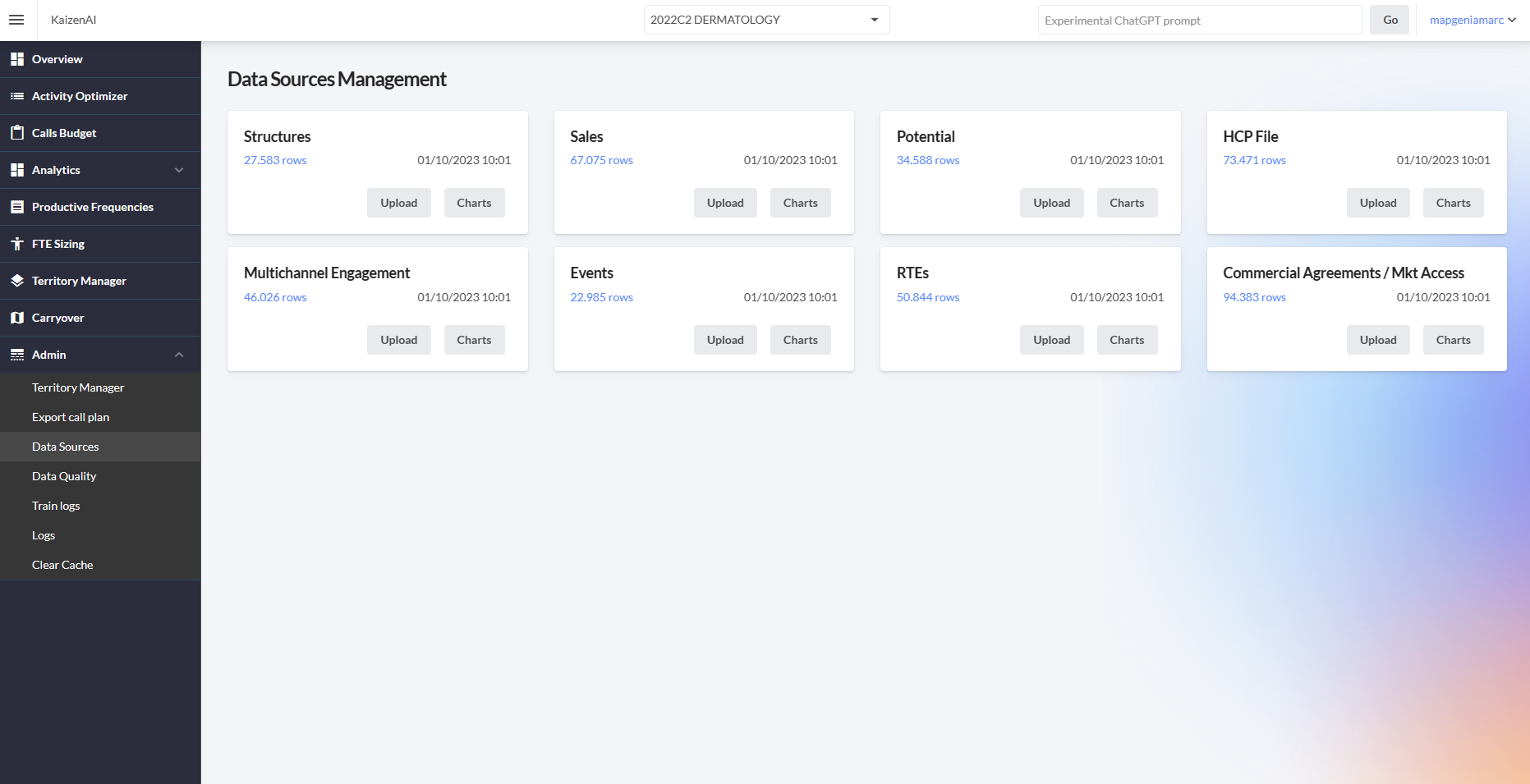The height and width of the screenshot is (784, 1530).
Task: Open Data Quality page
Action: (100, 476)
